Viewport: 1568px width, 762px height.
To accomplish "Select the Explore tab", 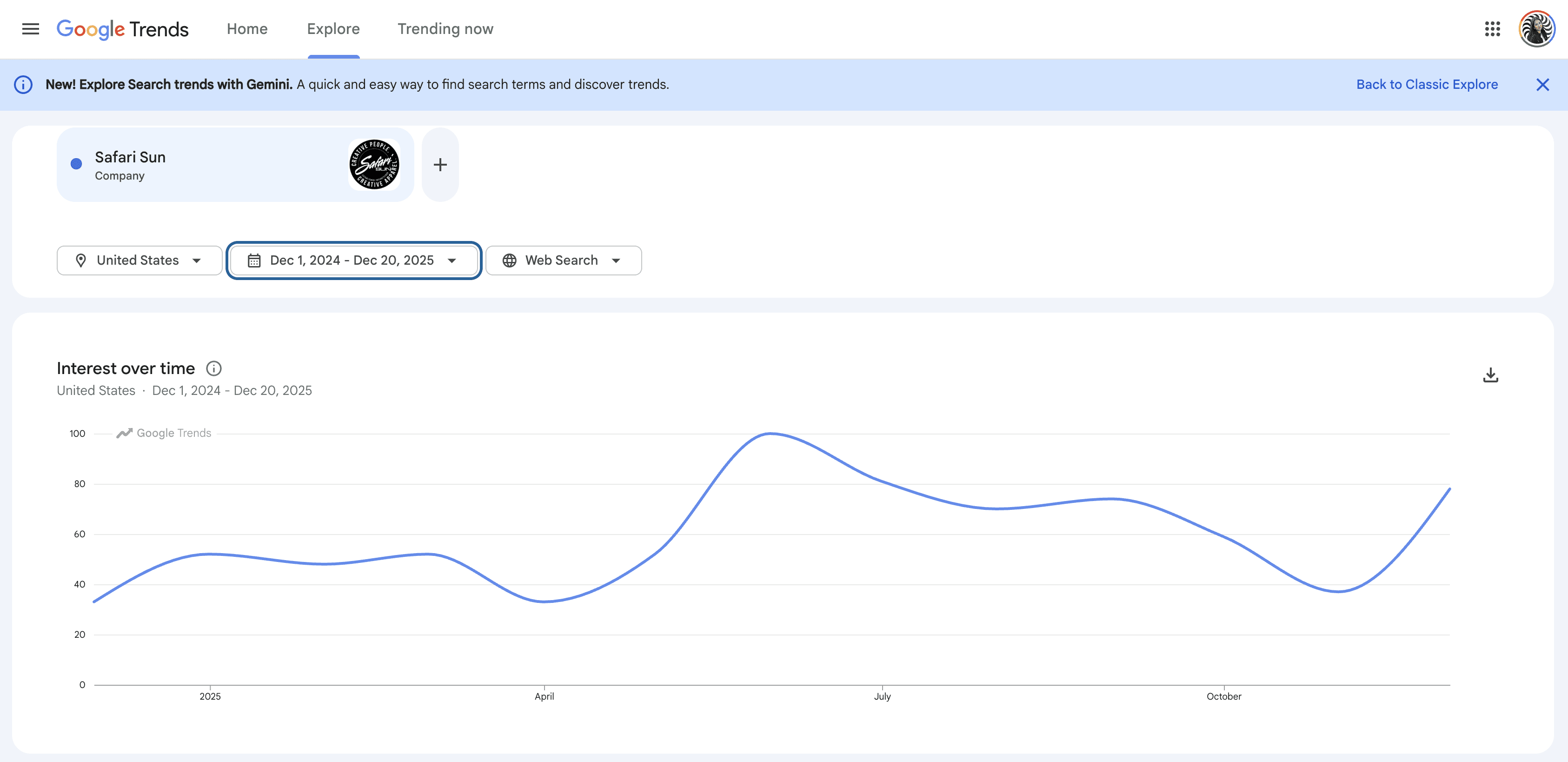I will pos(333,29).
